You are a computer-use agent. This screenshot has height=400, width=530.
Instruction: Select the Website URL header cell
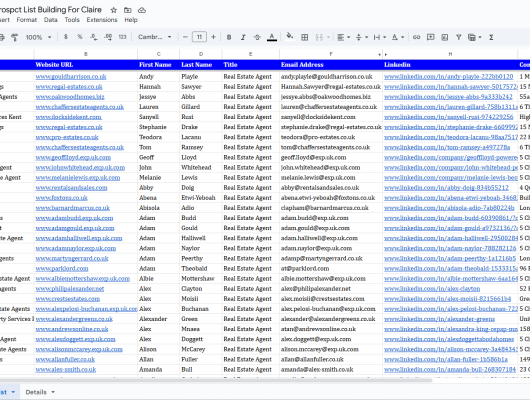click(86, 65)
